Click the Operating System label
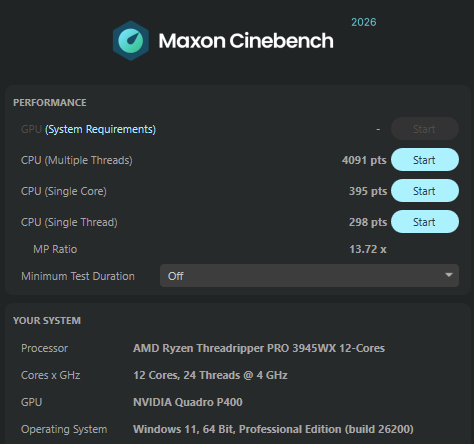The image size is (474, 444). (x=64, y=429)
